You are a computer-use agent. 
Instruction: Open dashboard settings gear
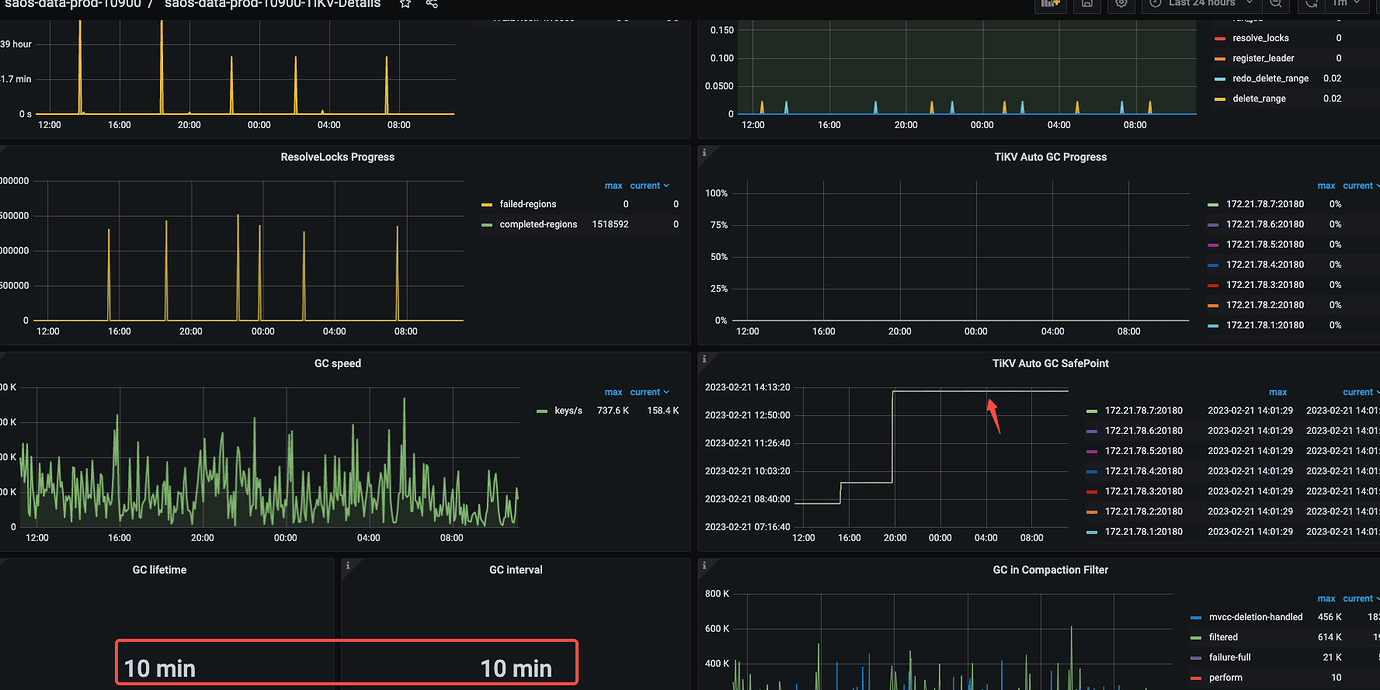[1121, 4]
